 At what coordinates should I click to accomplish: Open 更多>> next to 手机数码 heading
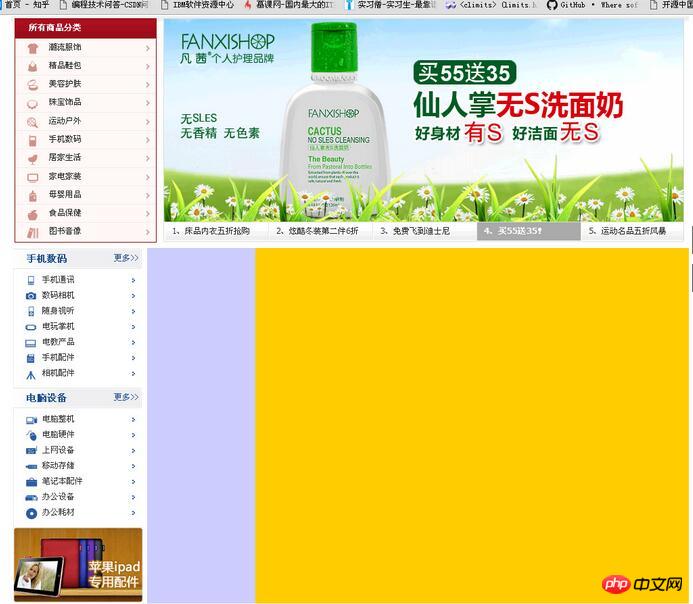pyautogui.click(x=126, y=258)
